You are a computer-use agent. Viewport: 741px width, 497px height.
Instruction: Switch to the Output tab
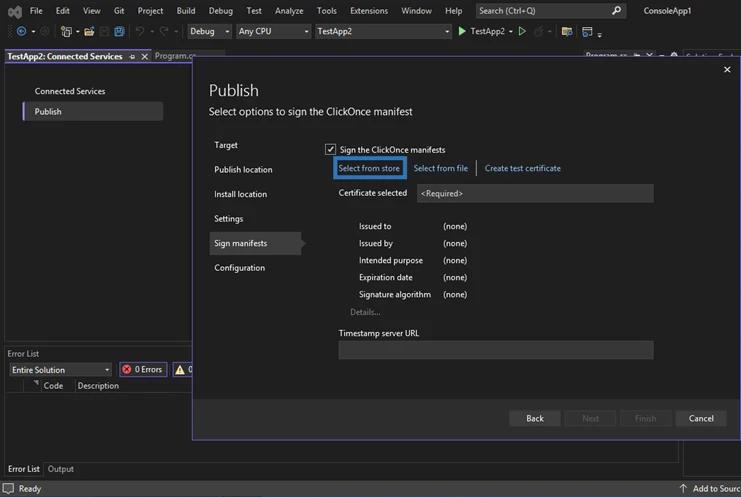coord(61,469)
